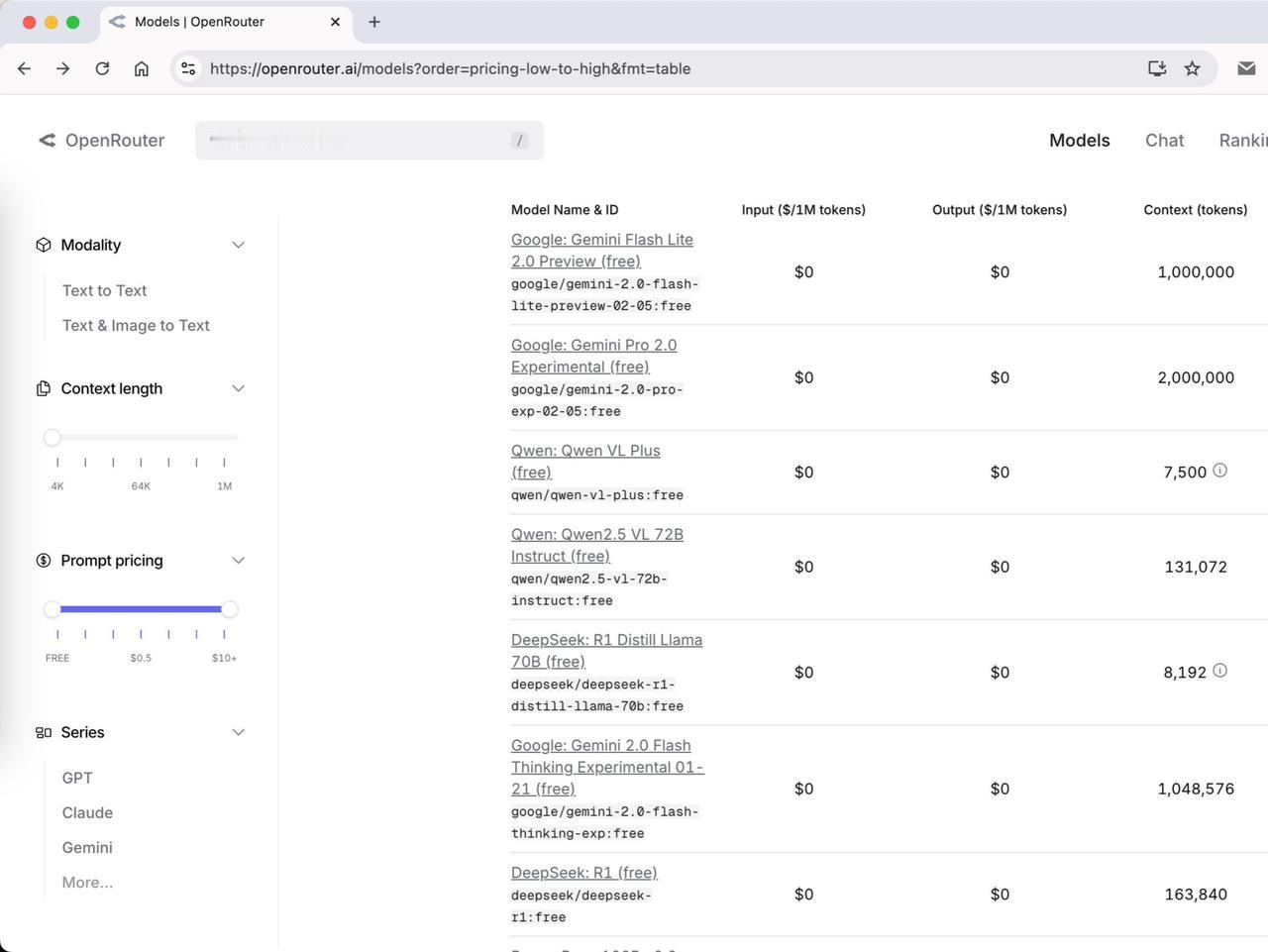Viewport: 1268px width, 952px height.
Task: Click the 64K label under context slider
Action: point(141,486)
